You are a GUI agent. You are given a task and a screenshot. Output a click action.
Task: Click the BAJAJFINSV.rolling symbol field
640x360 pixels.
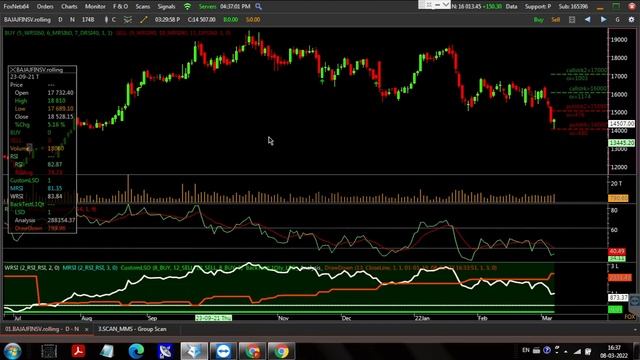[x=27, y=20]
